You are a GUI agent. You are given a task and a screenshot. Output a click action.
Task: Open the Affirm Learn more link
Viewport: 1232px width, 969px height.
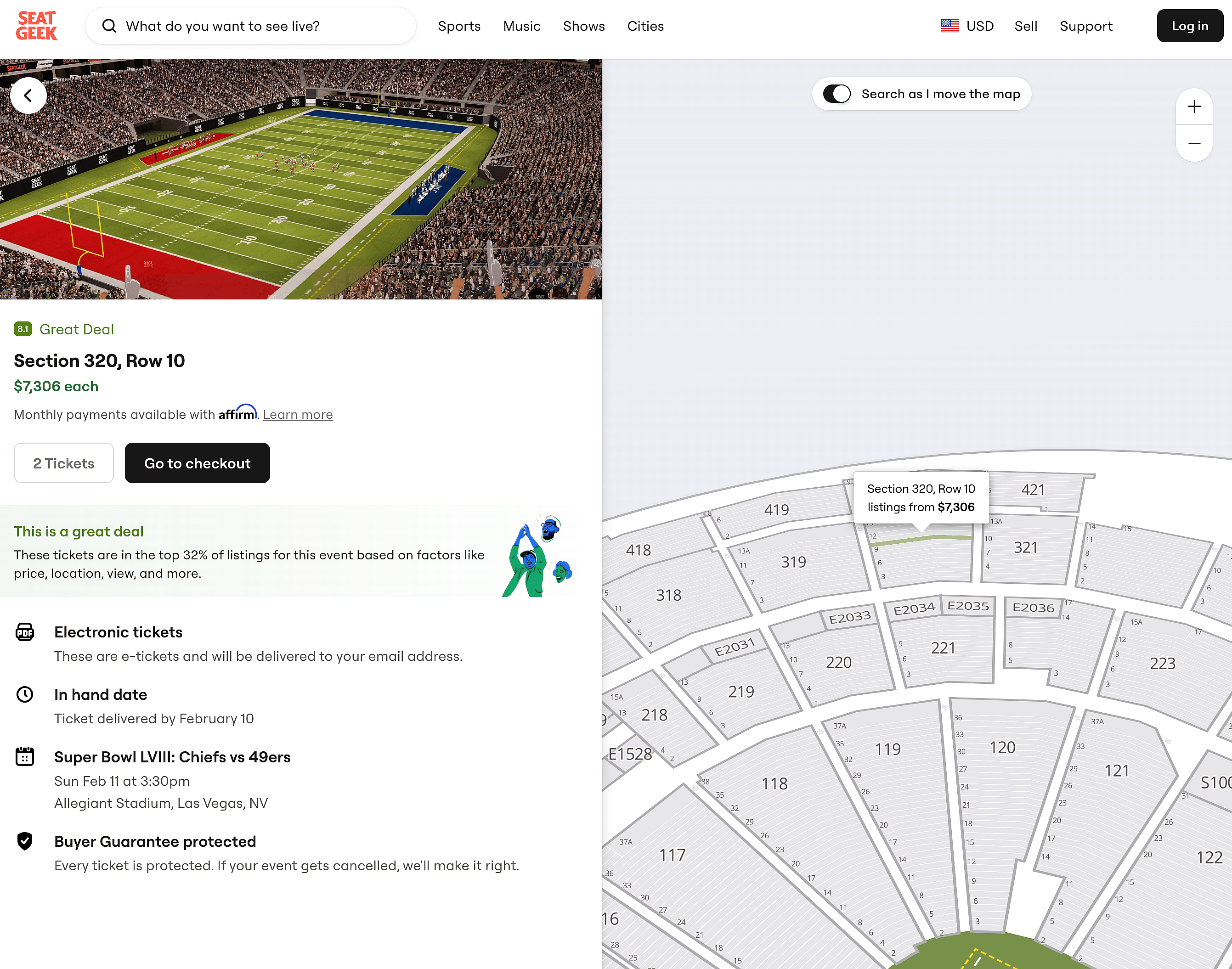click(297, 414)
